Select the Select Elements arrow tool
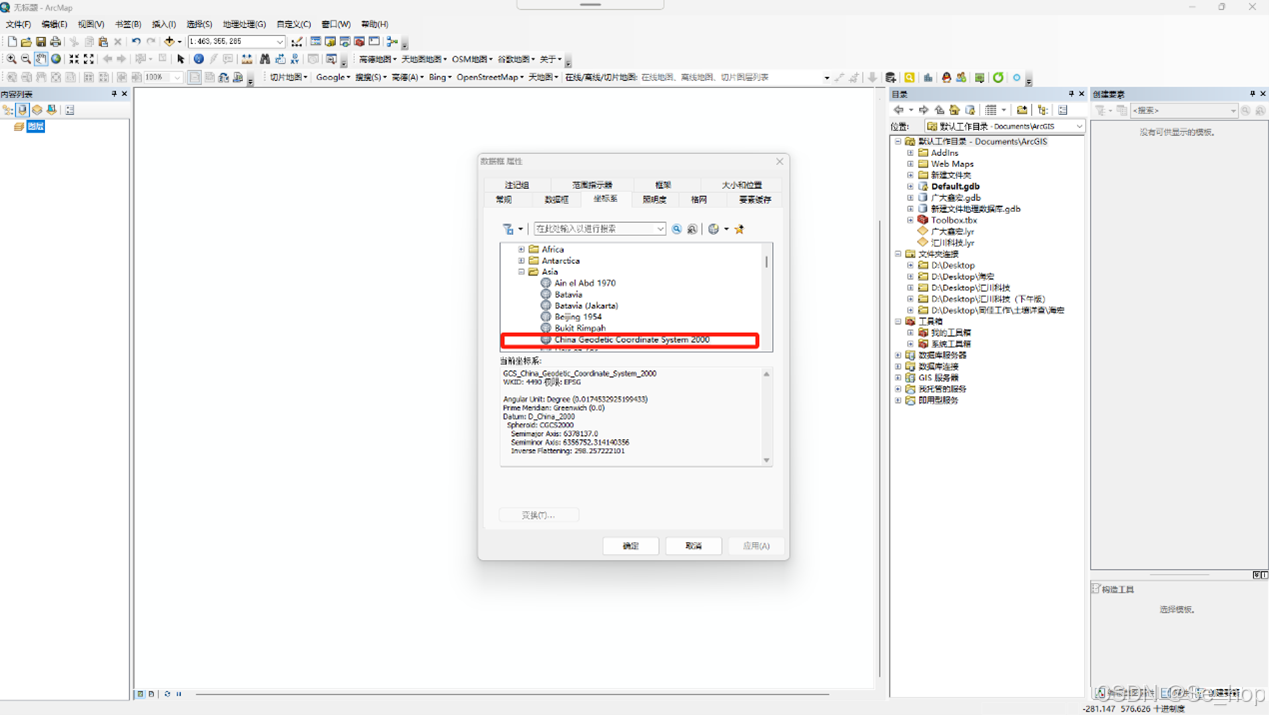Viewport: 1269px width, 715px height. point(181,59)
